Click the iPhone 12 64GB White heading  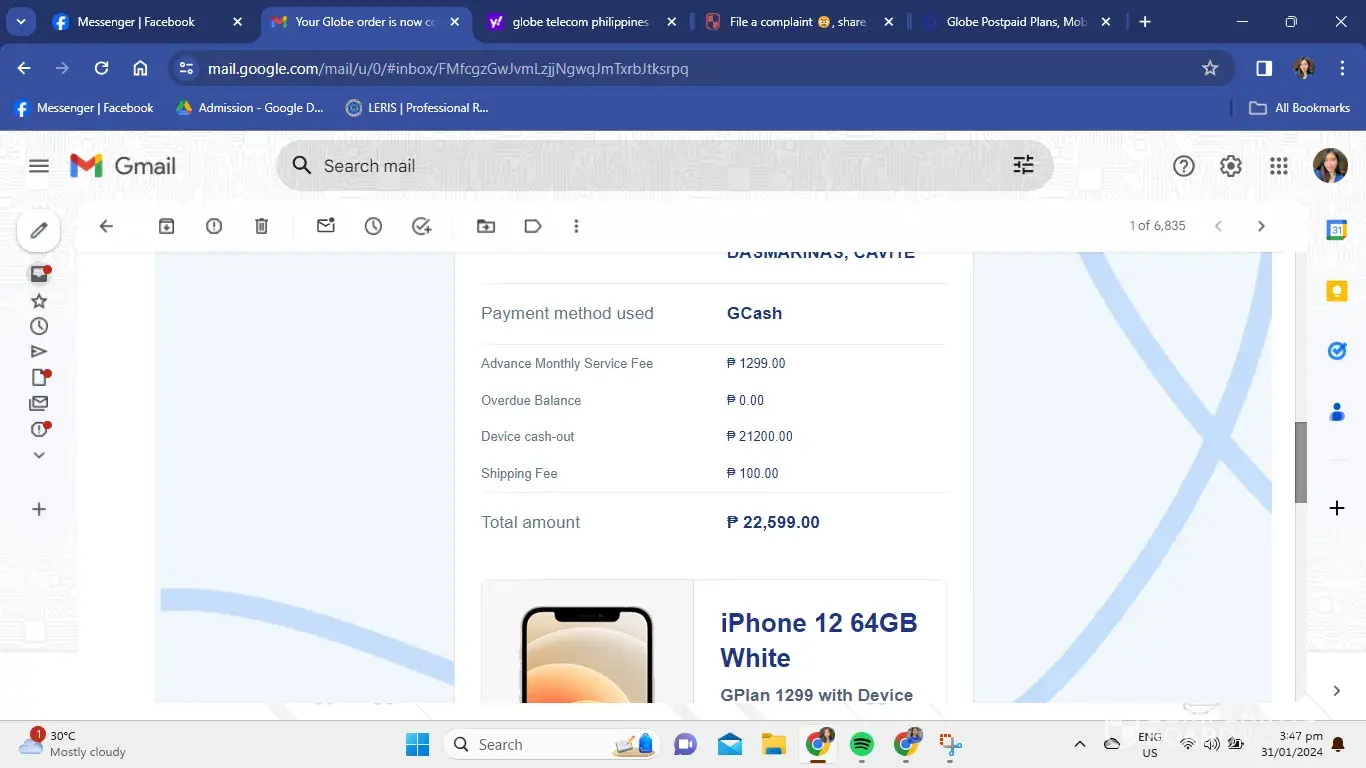pos(819,640)
